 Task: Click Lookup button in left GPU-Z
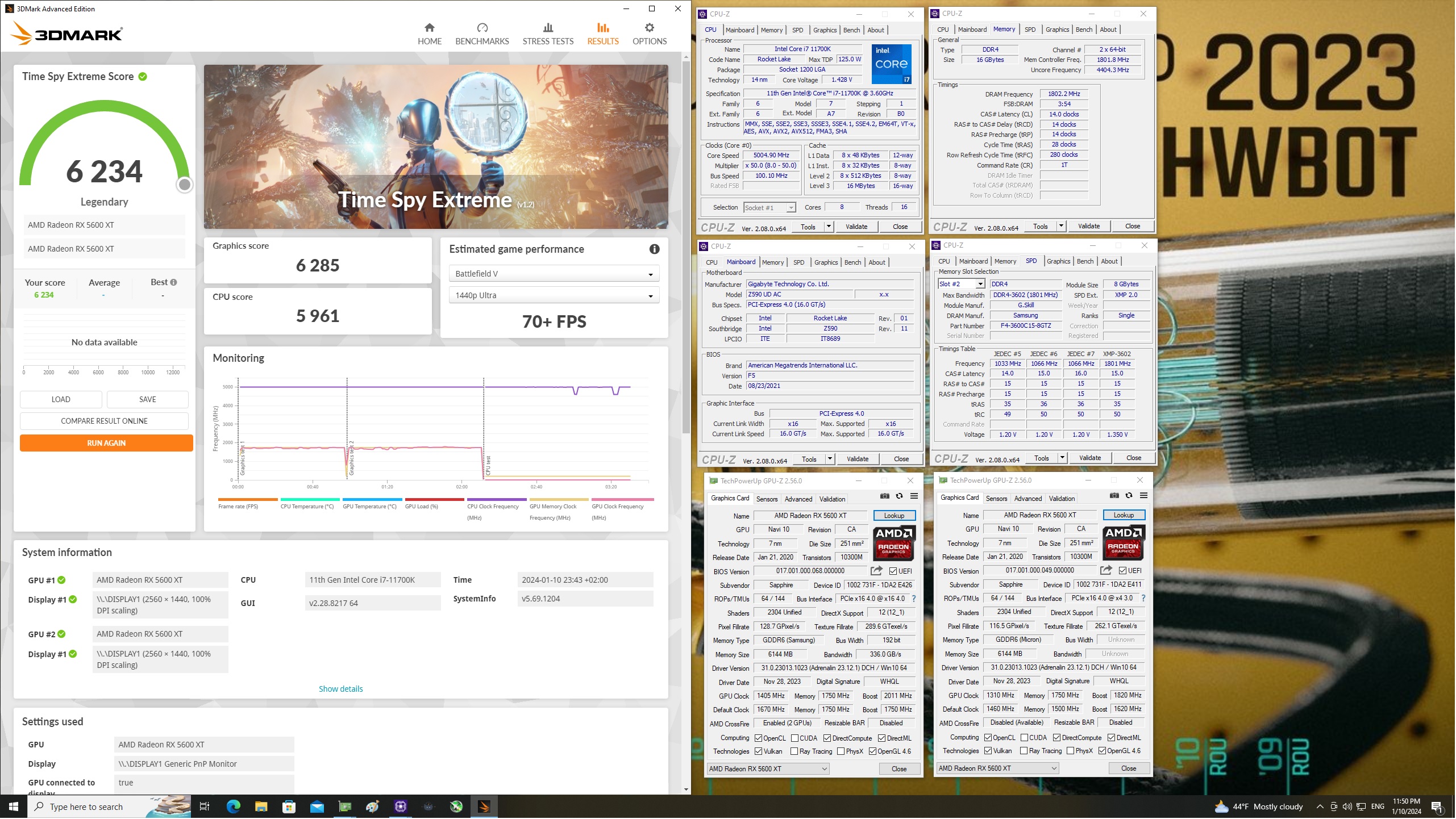coord(895,516)
